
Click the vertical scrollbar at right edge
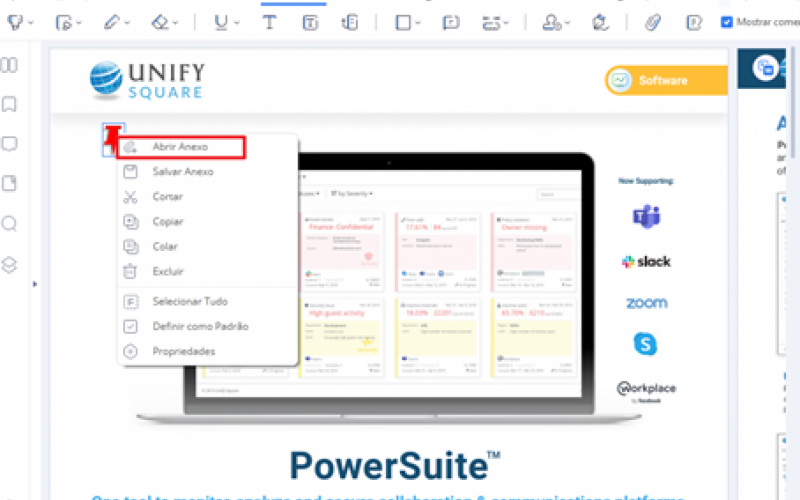(x=793, y=102)
